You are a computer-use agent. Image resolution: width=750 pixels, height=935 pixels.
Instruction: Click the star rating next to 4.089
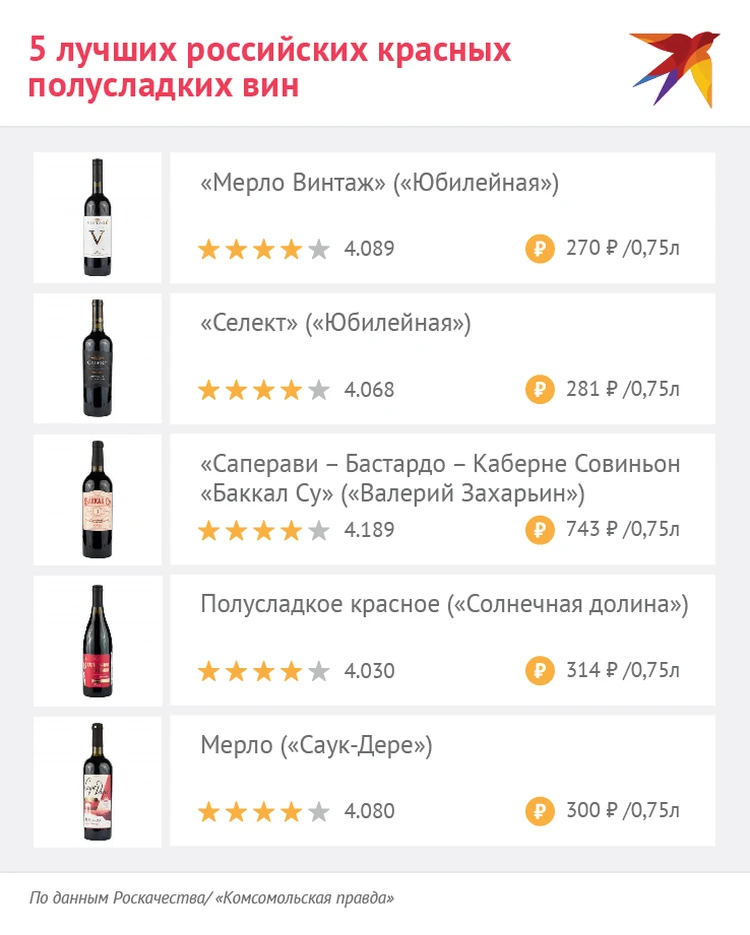[x=264, y=249]
